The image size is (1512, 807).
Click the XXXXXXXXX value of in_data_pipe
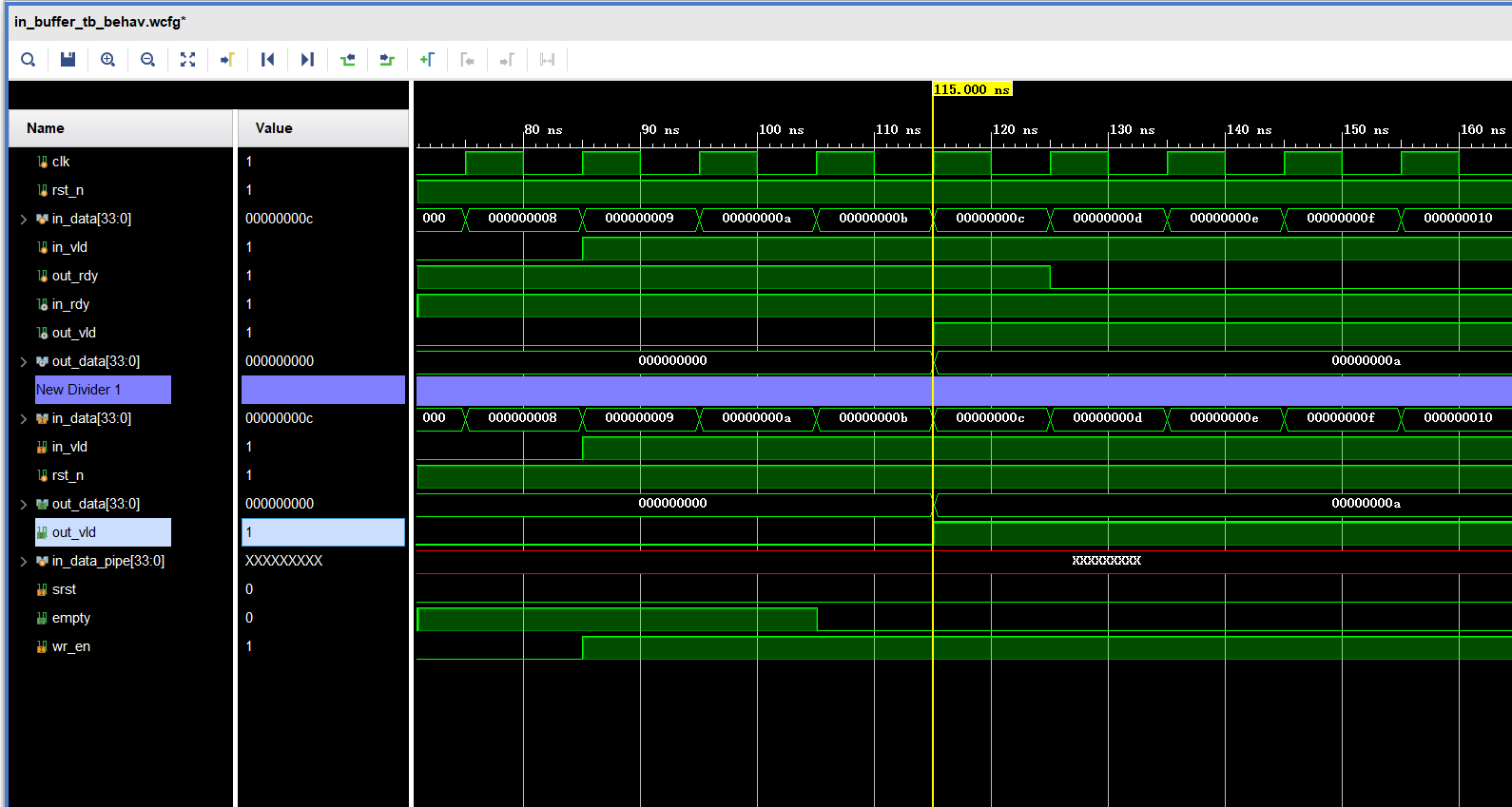(284, 561)
